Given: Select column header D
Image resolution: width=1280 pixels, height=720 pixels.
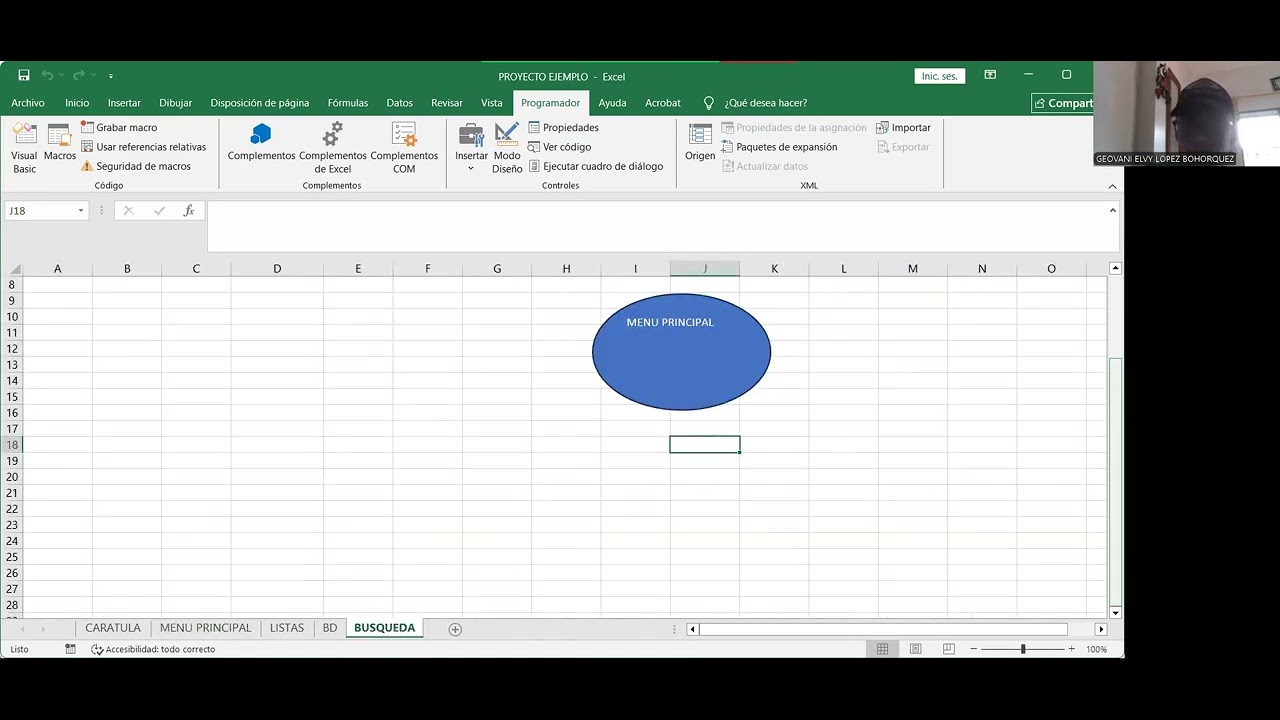Looking at the screenshot, I should pyautogui.click(x=277, y=268).
